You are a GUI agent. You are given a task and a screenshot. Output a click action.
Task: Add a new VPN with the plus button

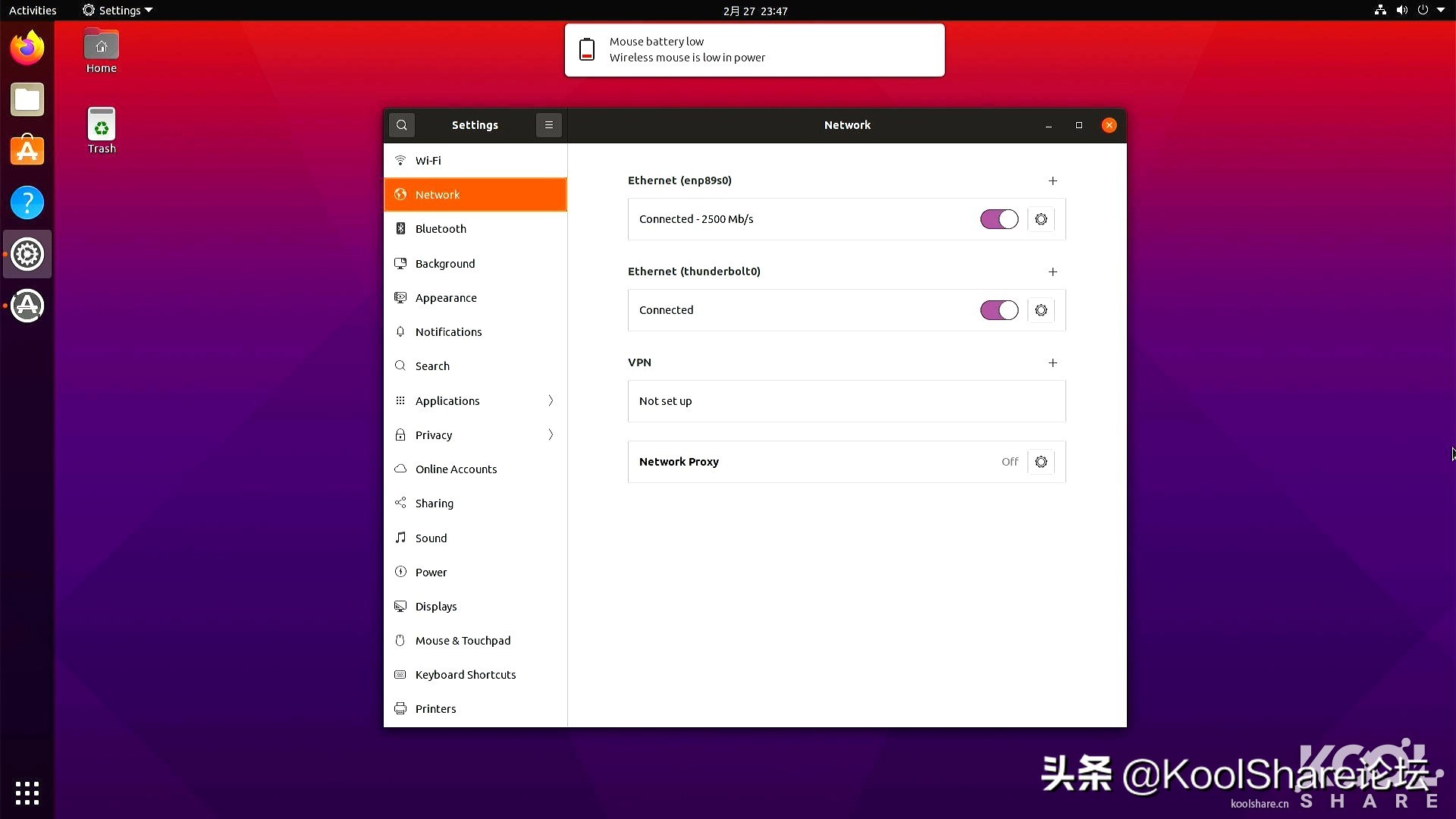(1053, 362)
